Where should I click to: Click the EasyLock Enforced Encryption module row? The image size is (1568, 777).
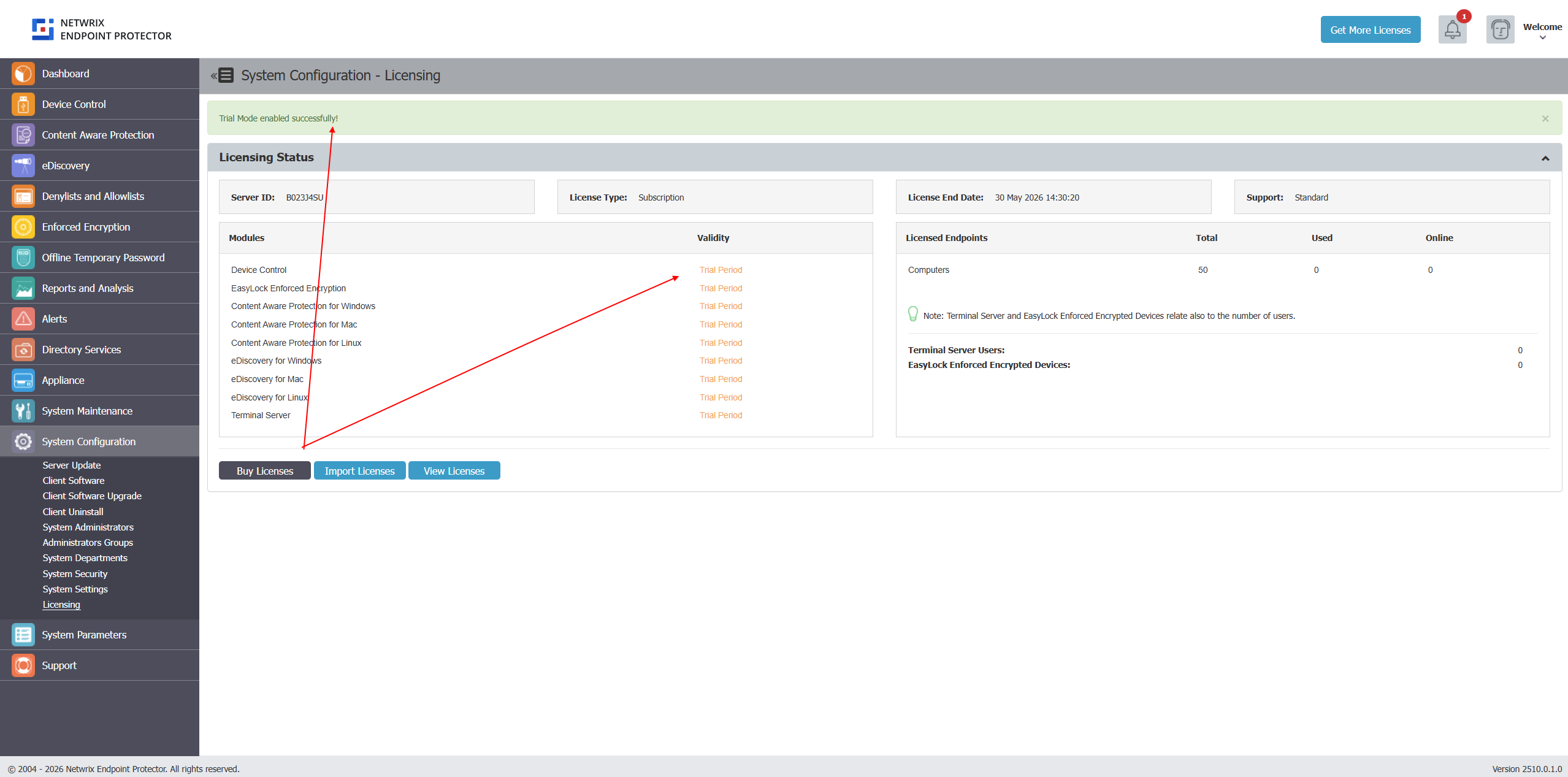pos(546,288)
